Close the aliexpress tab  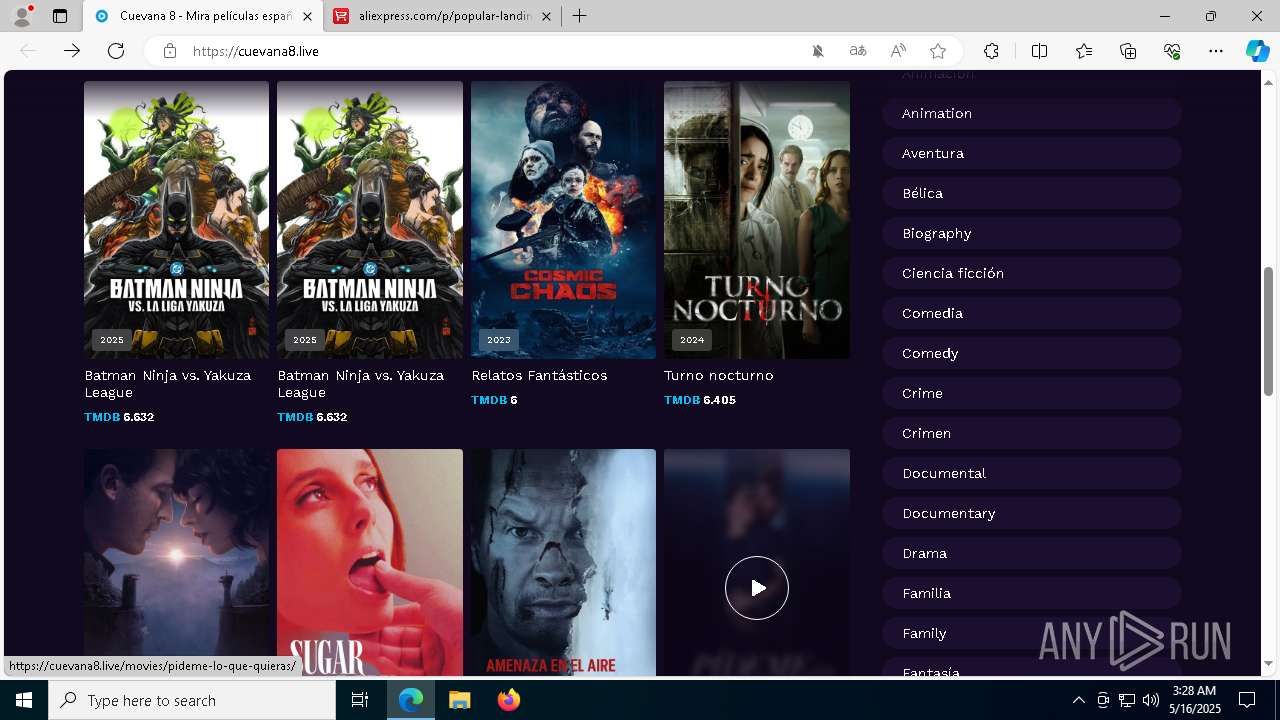click(546, 16)
